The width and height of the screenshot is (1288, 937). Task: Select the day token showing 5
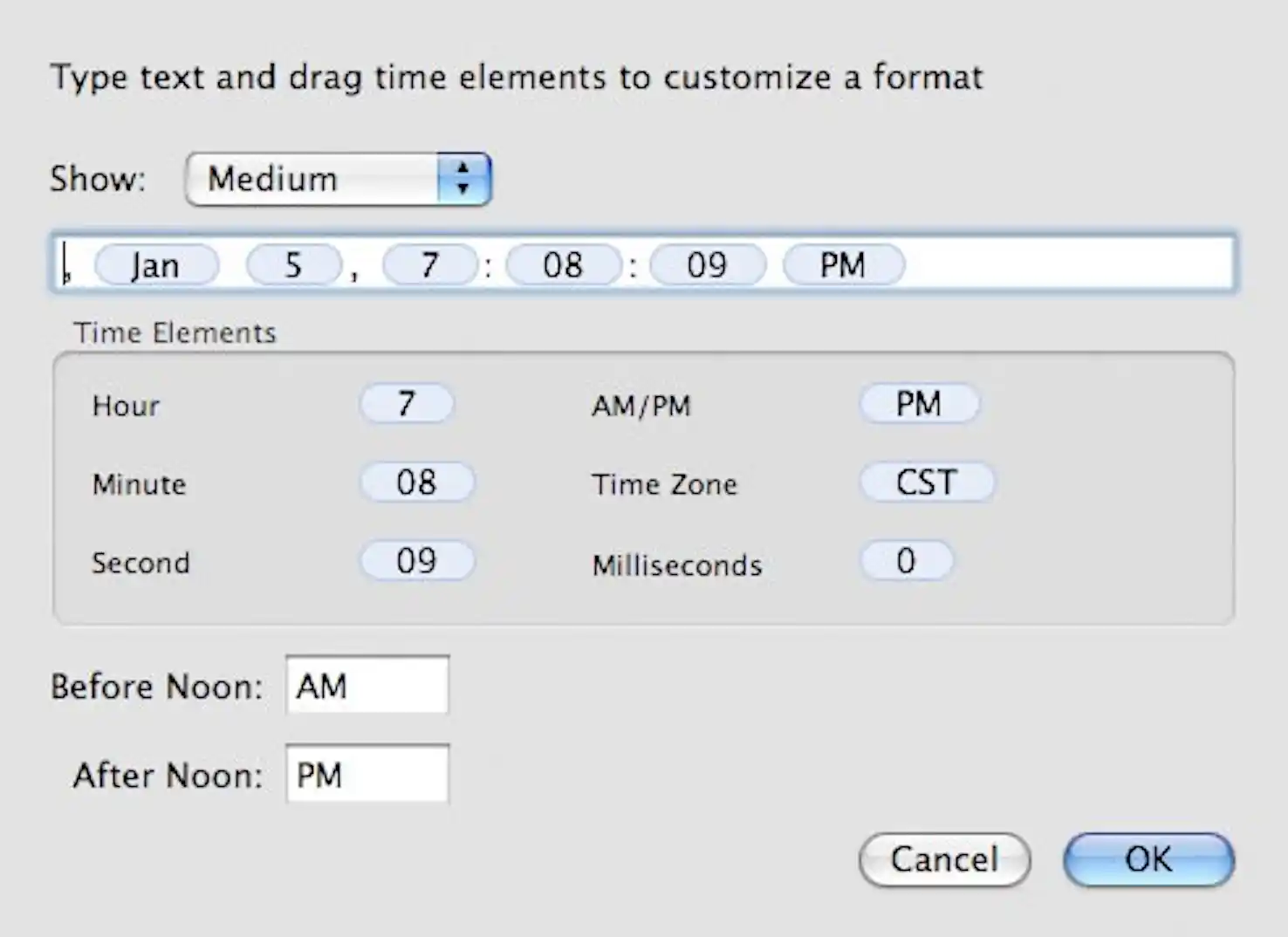coord(293,264)
